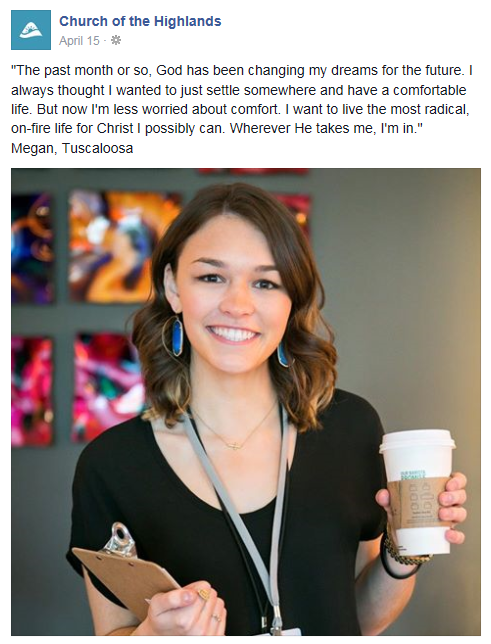491x644 pixels.
Task: Click the blue earring in the photo
Action: point(177,336)
